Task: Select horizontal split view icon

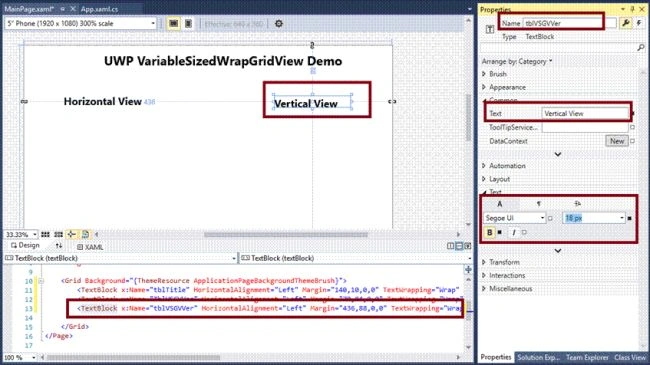Action: (459, 246)
